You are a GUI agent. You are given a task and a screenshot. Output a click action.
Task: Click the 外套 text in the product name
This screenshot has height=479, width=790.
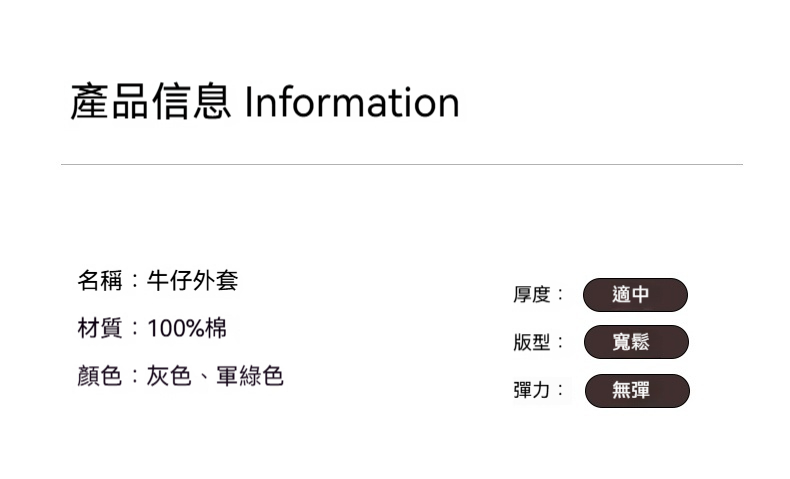click(215, 281)
